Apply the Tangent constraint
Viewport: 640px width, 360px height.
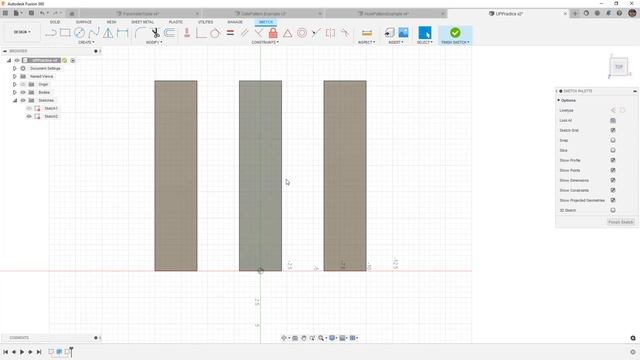[x=215, y=33]
